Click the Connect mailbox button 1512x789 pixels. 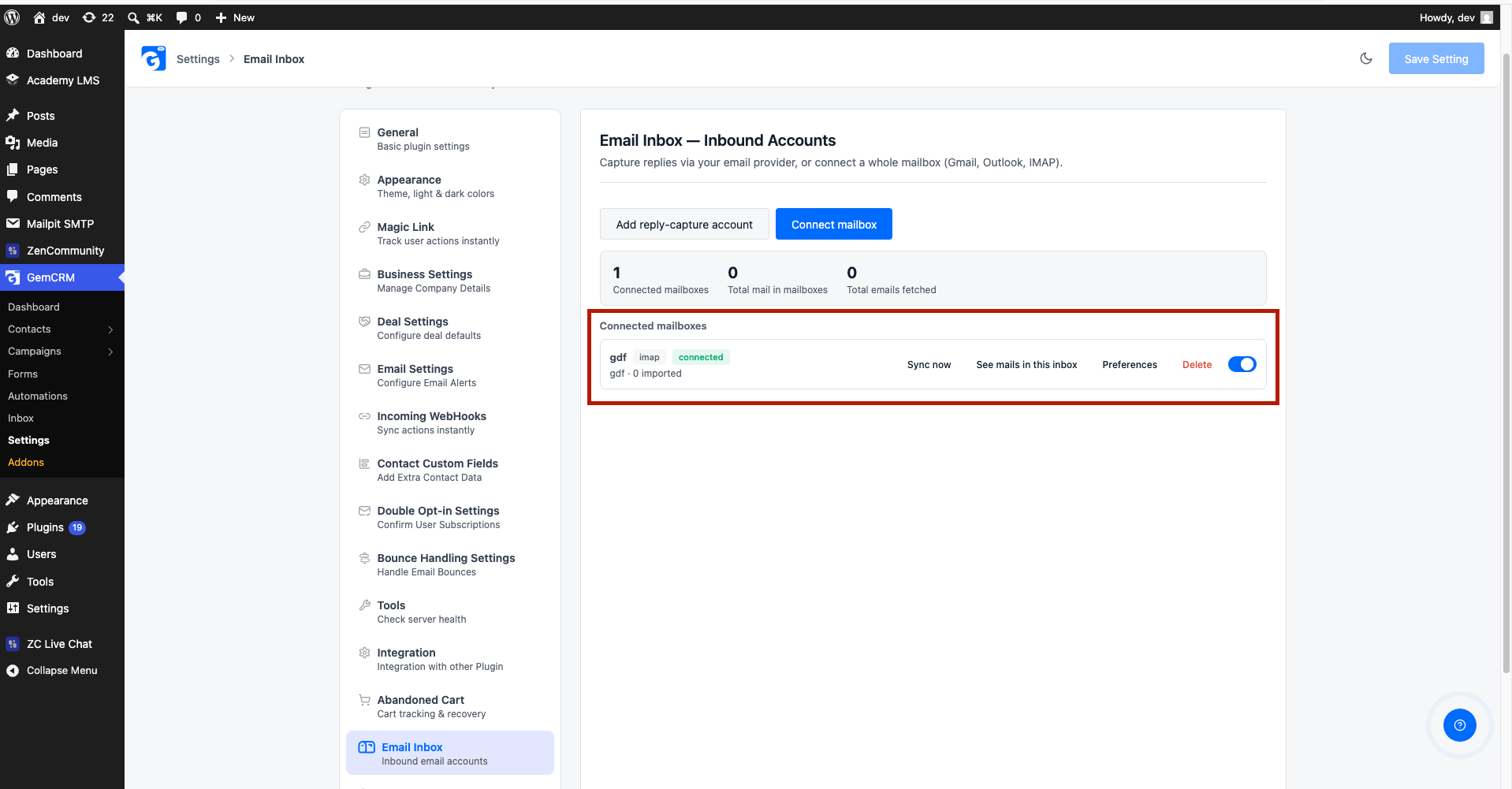click(834, 224)
